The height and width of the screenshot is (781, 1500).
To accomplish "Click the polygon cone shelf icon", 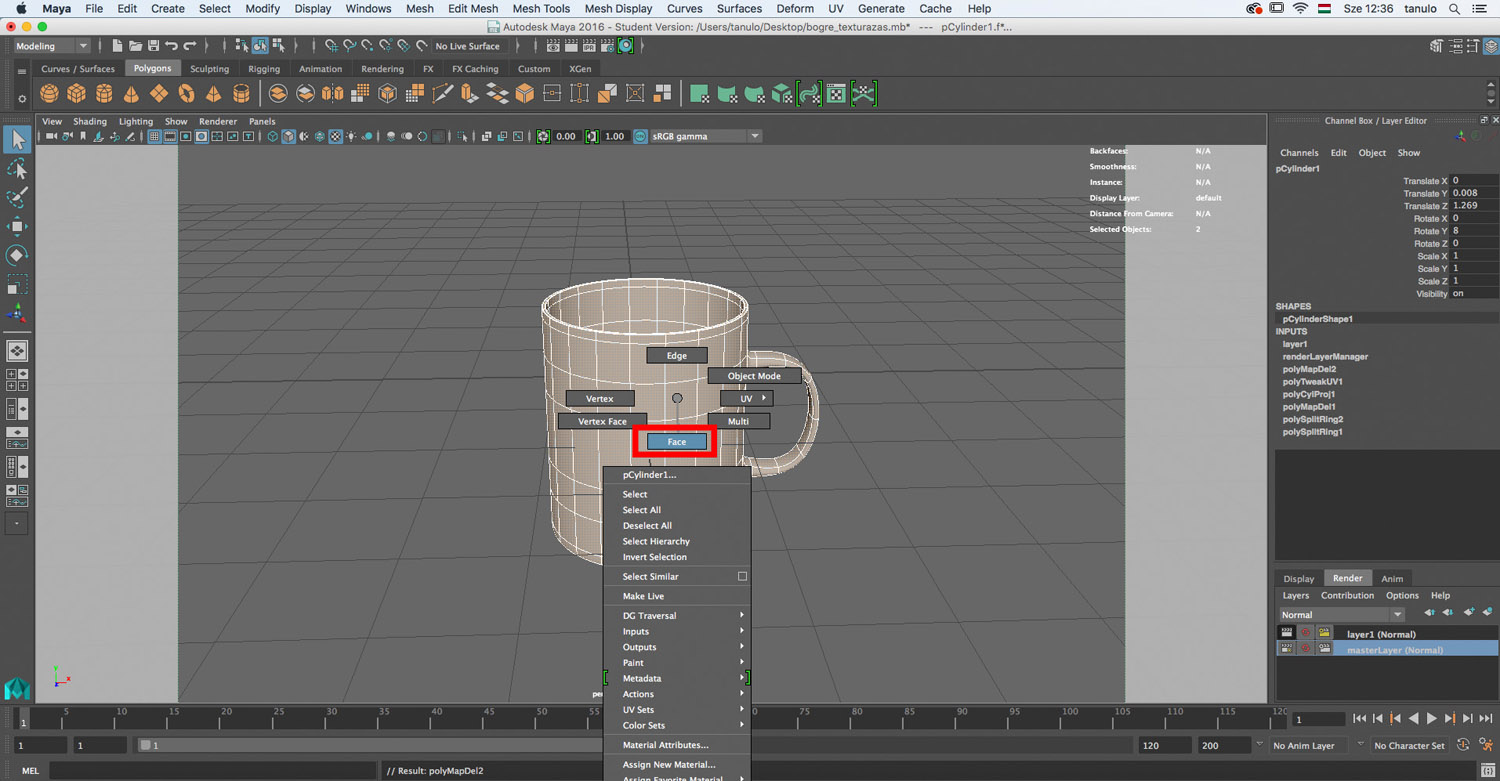I will 131,94.
